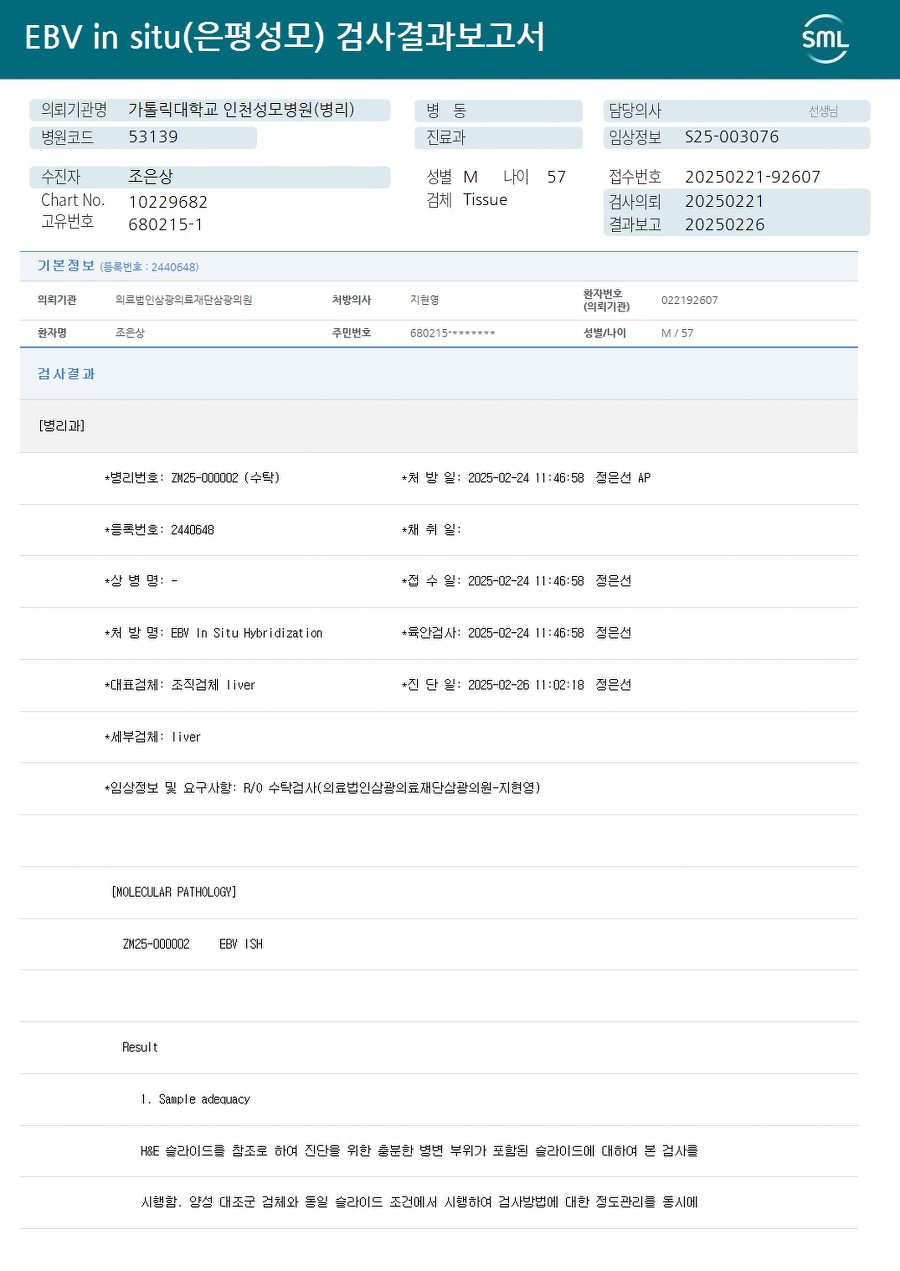Image resolution: width=900 pixels, height=1271 pixels.
Task: Select the 의뢰기관명 value '가톨릭대학교 인천성모병원(병리)'
Action: click(241, 110)
